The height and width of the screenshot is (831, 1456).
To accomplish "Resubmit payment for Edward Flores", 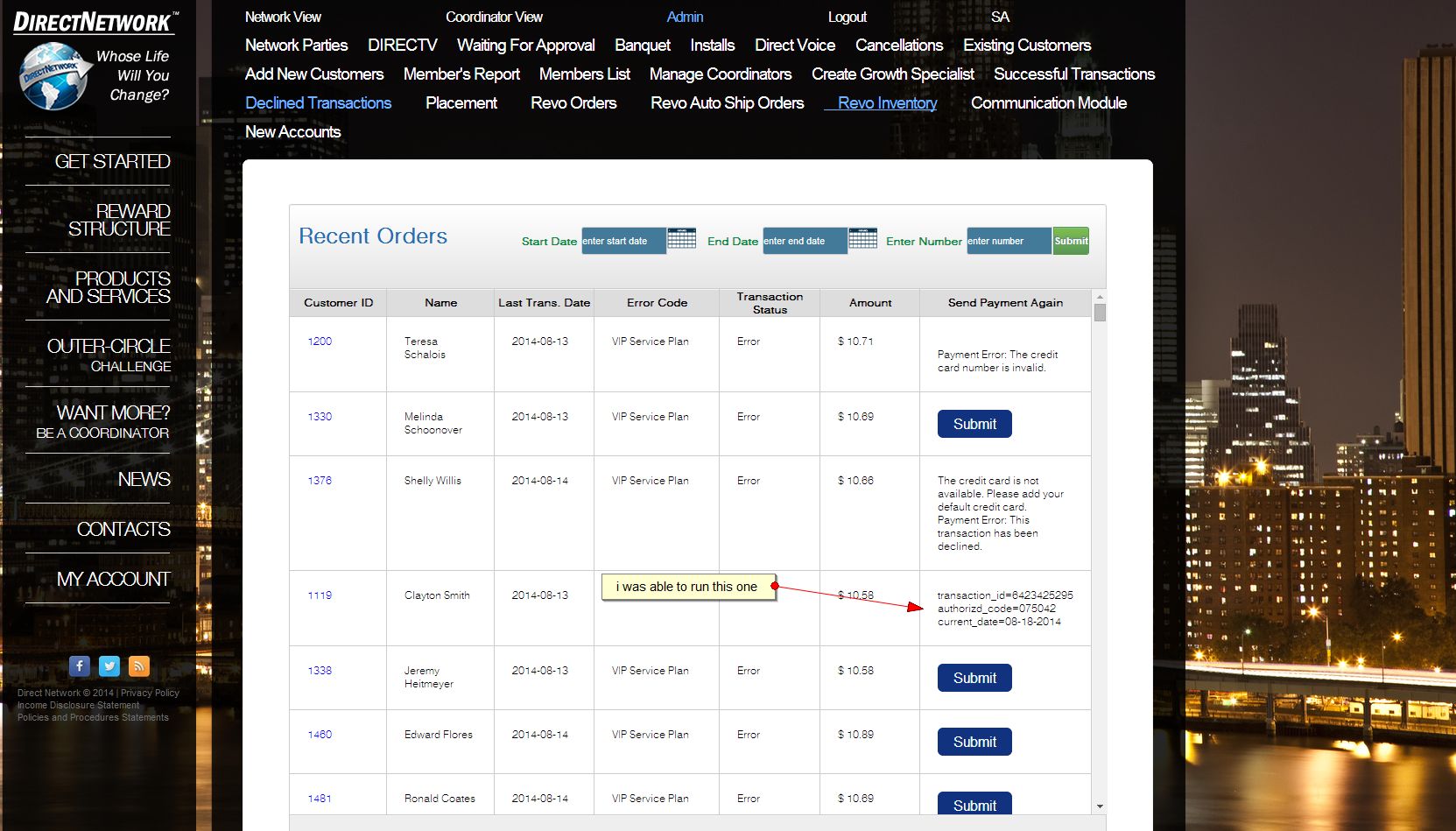I will (974, 742).
